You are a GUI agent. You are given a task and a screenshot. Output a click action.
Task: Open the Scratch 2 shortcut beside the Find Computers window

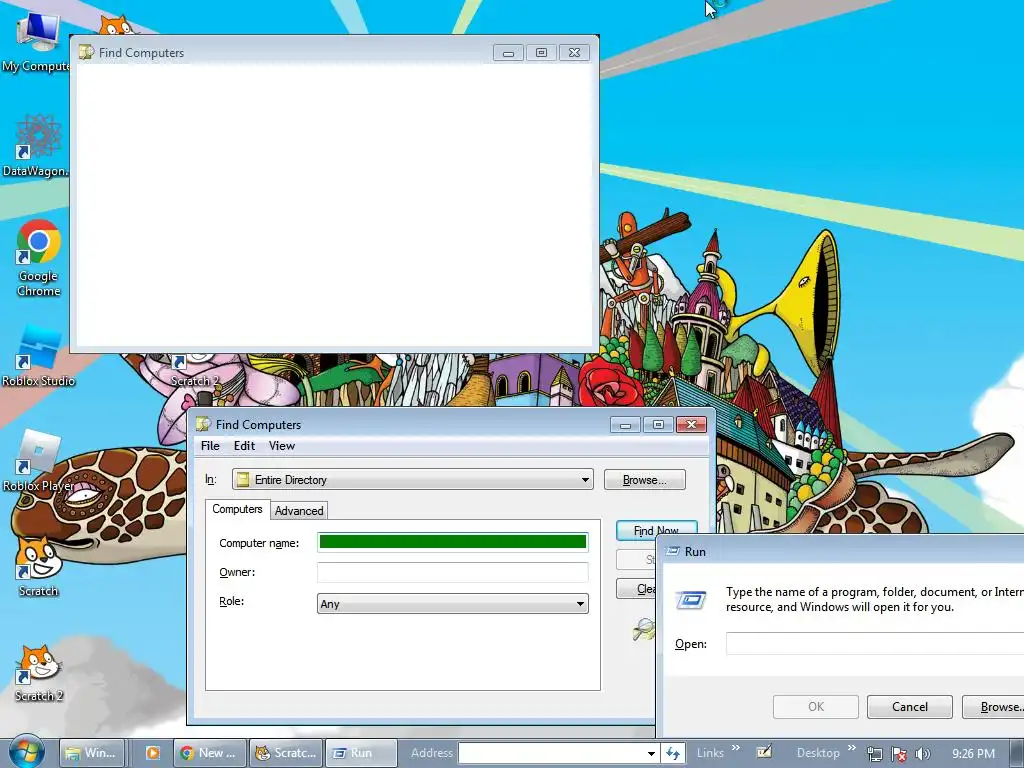(x=195, y=371)
